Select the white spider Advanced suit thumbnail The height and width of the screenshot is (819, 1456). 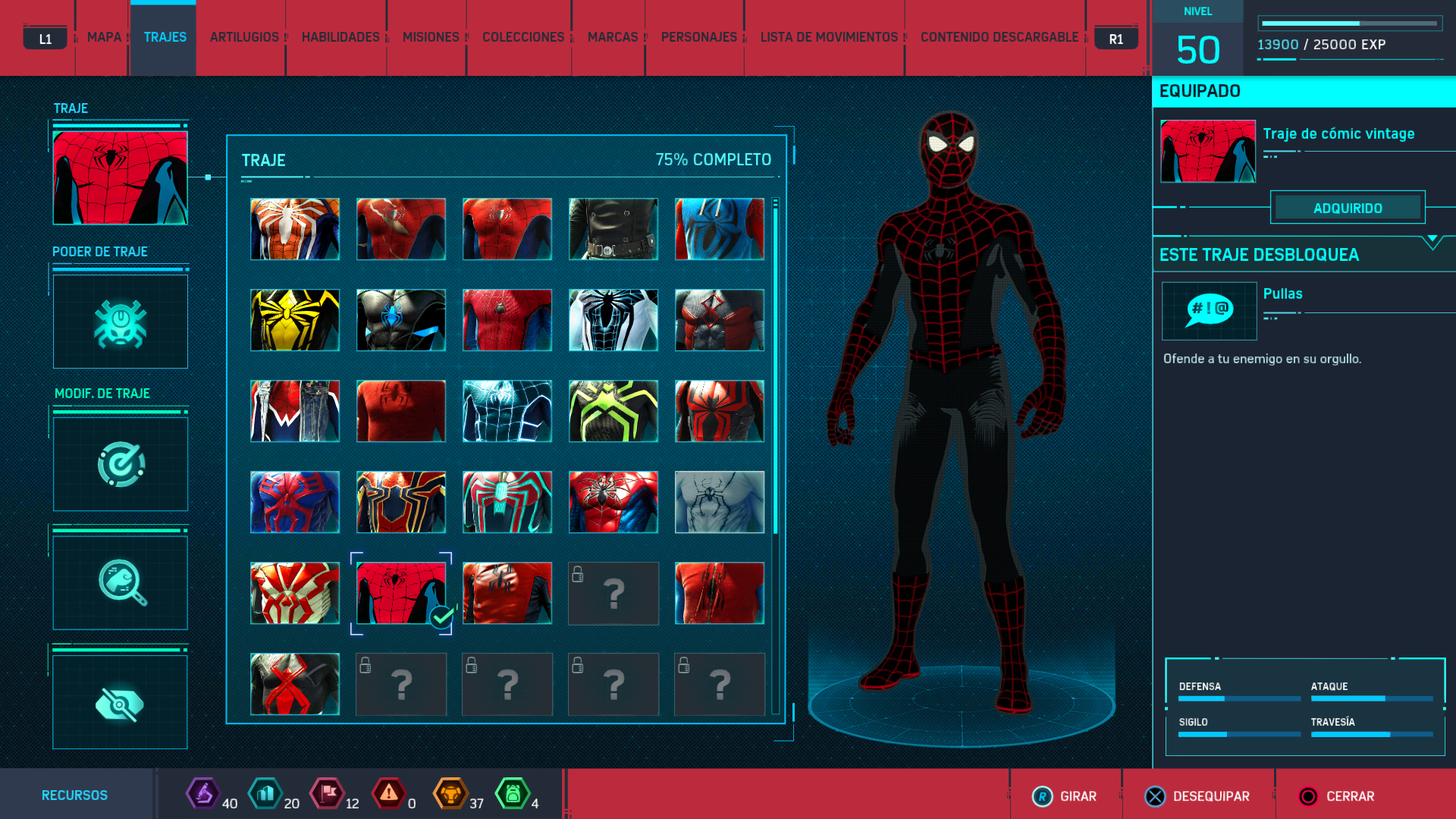point(295,229)
